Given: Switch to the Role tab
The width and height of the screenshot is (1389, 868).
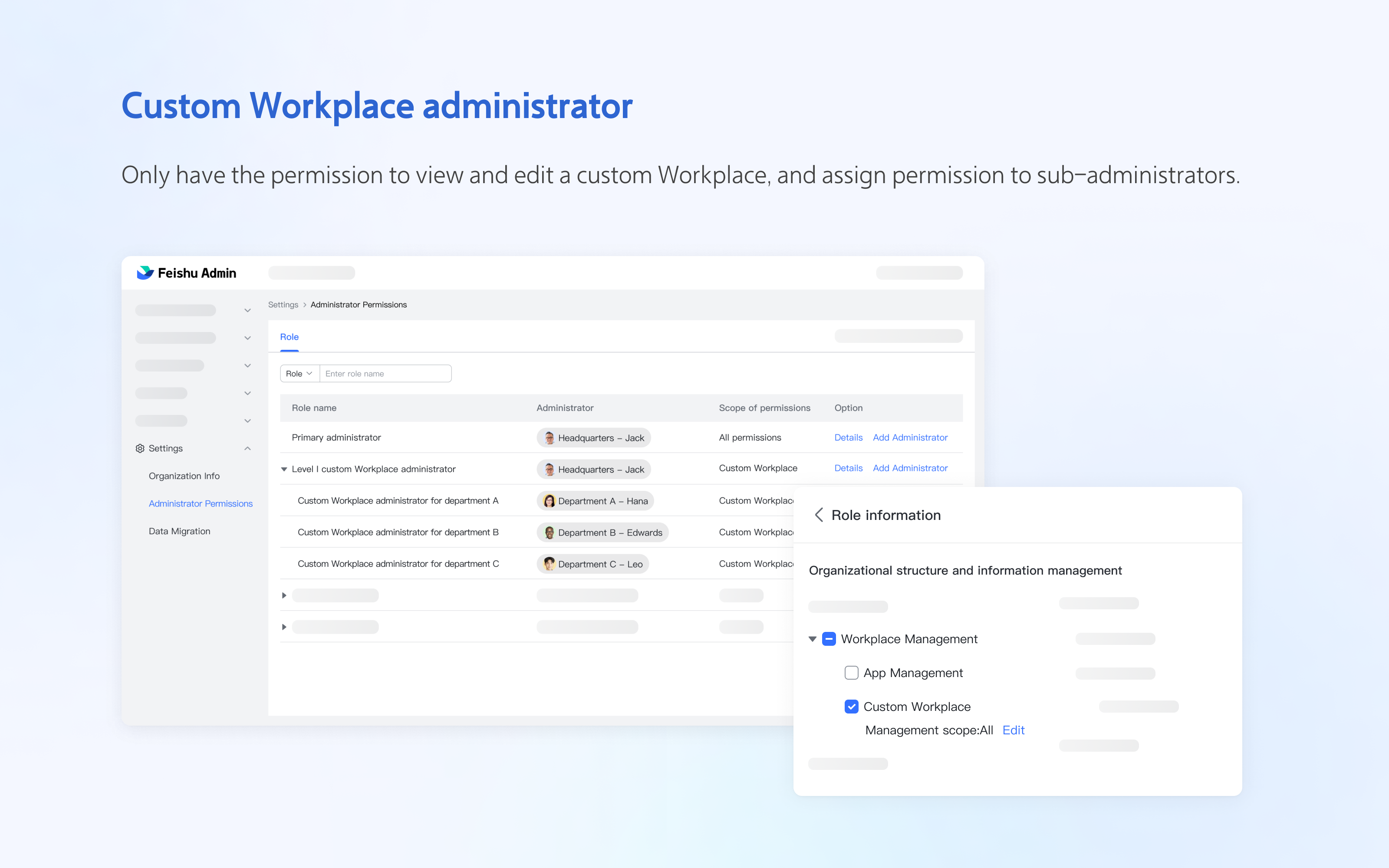Looking at the screenshot, I should (x=289, y=337).
